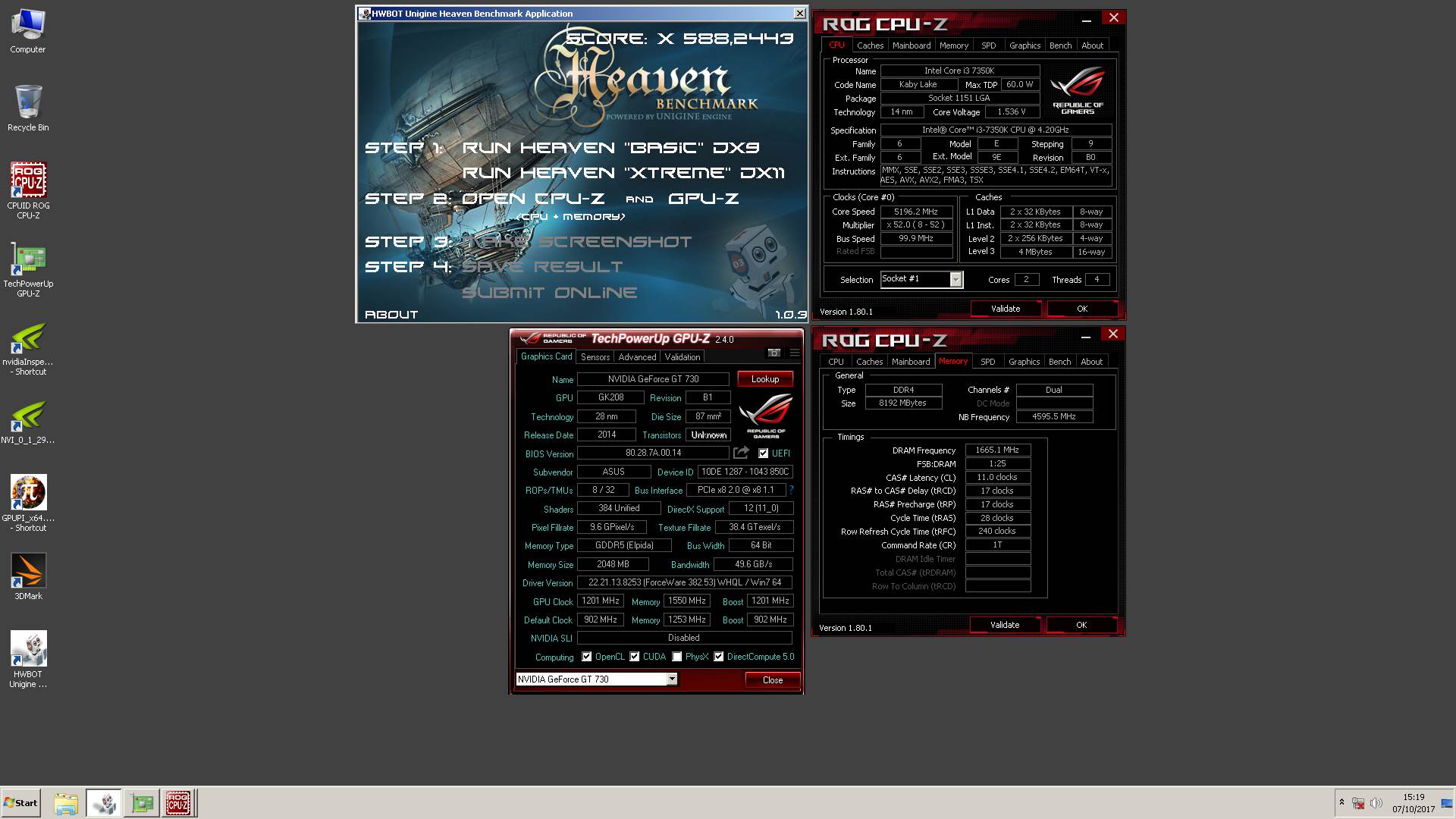Click the bus interface question mark
1456x819 pixels.
click(x=791, y=490)
